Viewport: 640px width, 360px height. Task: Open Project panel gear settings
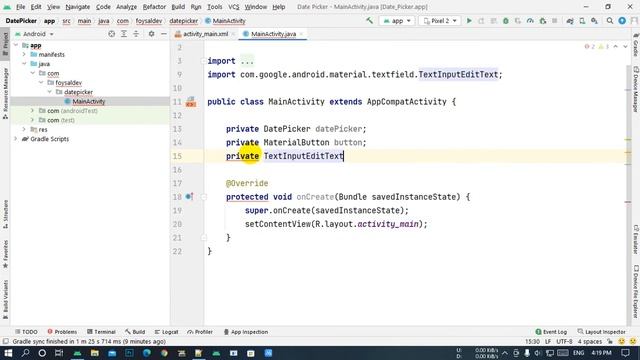pos(151,34)
